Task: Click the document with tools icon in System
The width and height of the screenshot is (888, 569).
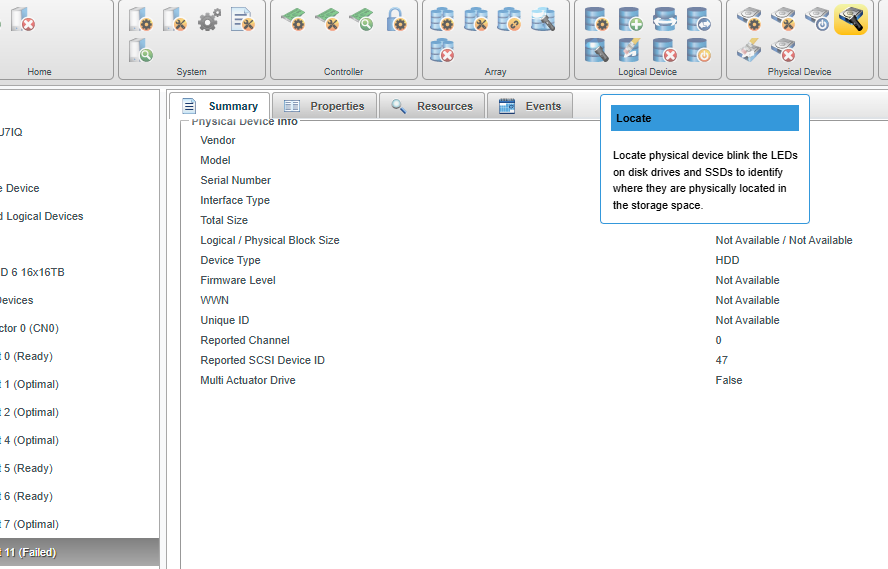Action: click(243, 19)
